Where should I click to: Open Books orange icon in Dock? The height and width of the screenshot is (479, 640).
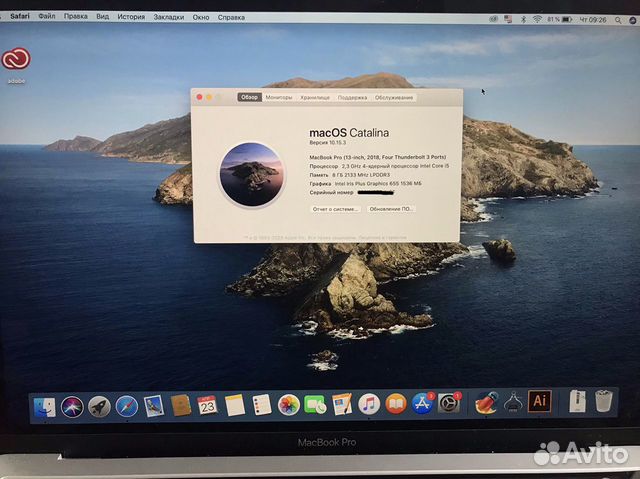(396, 404)
